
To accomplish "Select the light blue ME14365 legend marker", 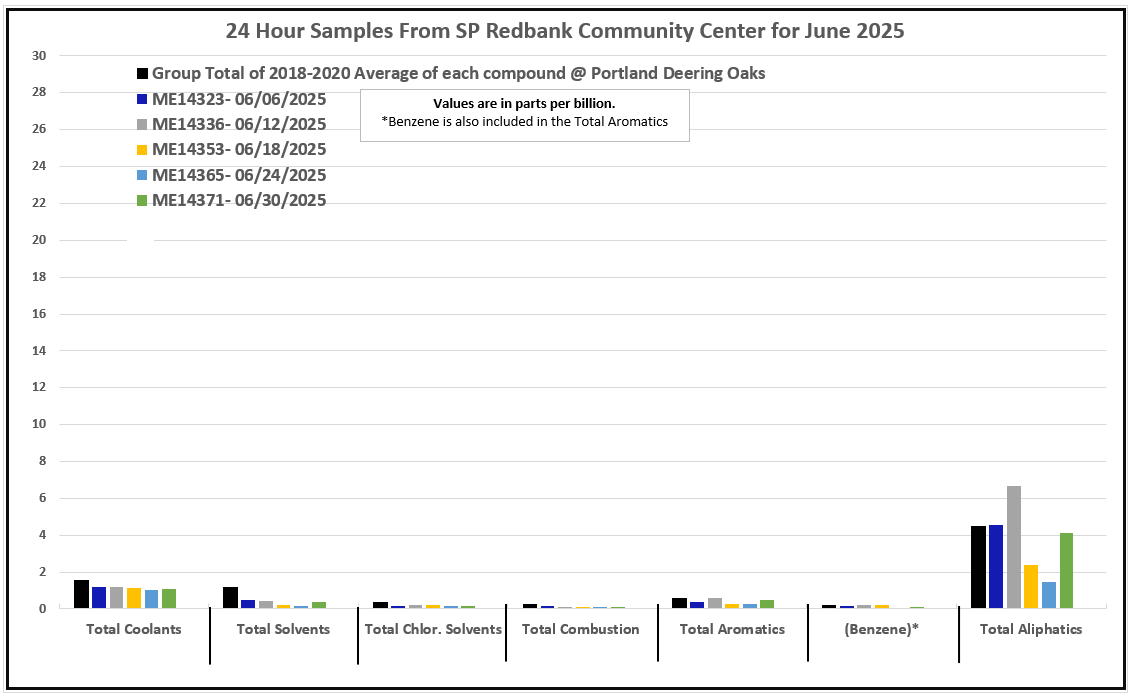I will pos(143,175).
